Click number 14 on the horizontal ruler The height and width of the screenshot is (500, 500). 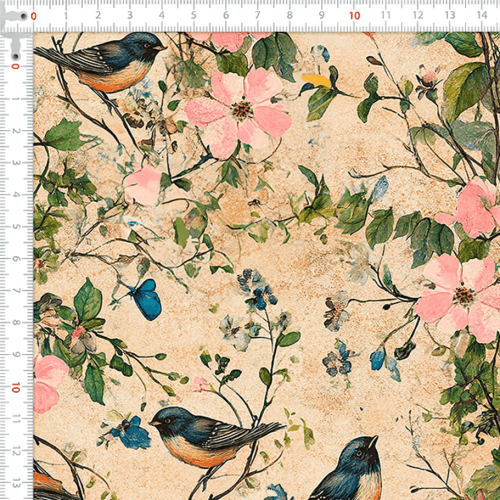(x=482, y=15)
